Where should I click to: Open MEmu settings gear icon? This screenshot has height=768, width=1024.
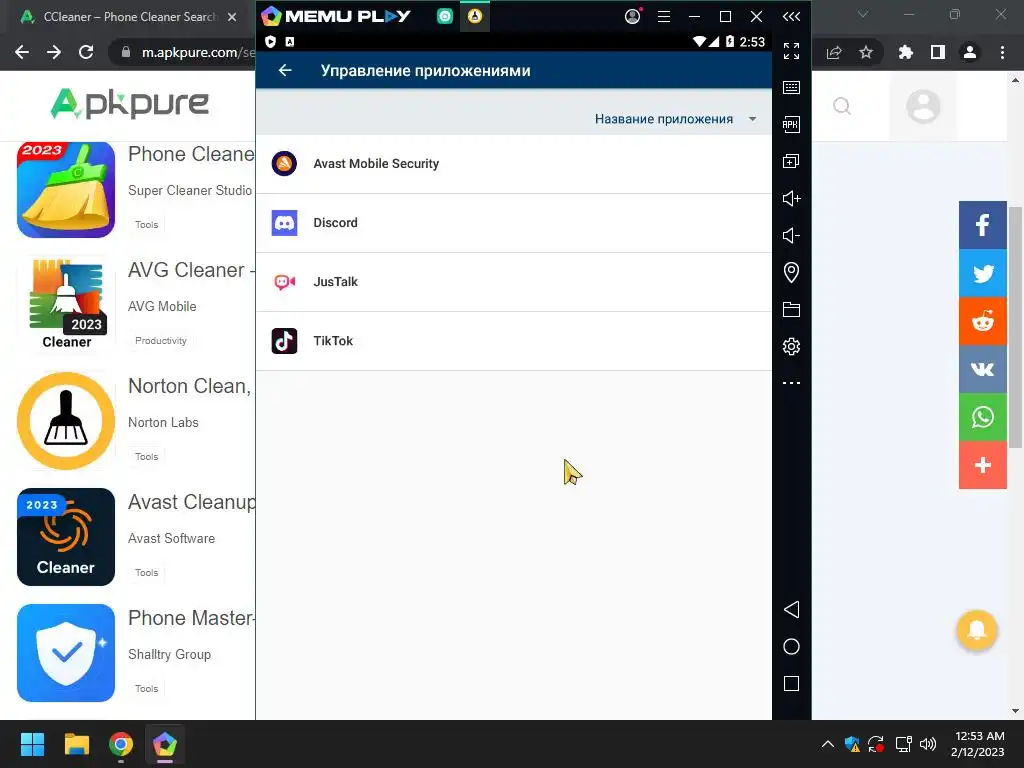(x=792, y=346)
